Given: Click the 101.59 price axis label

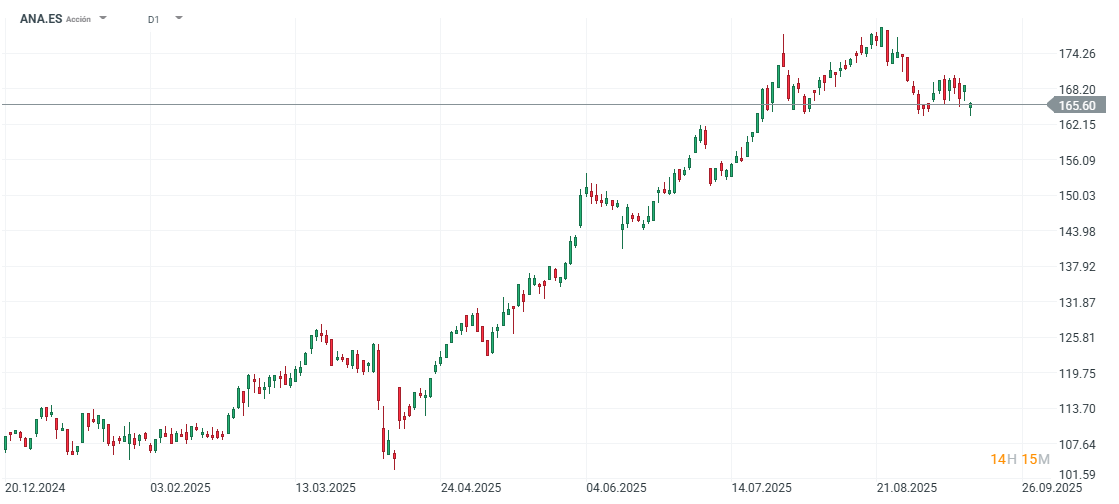Looking at the screenshot, I should pyautogui.click(x=1077, y=474).
